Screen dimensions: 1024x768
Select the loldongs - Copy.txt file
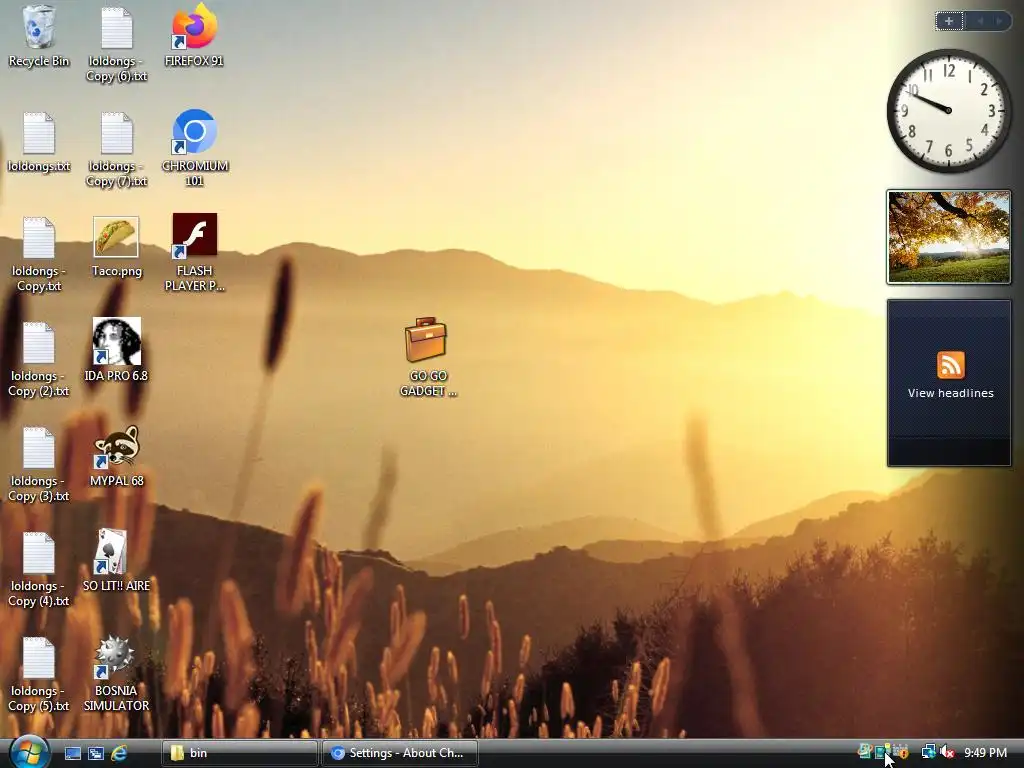(x=39, y=254)
